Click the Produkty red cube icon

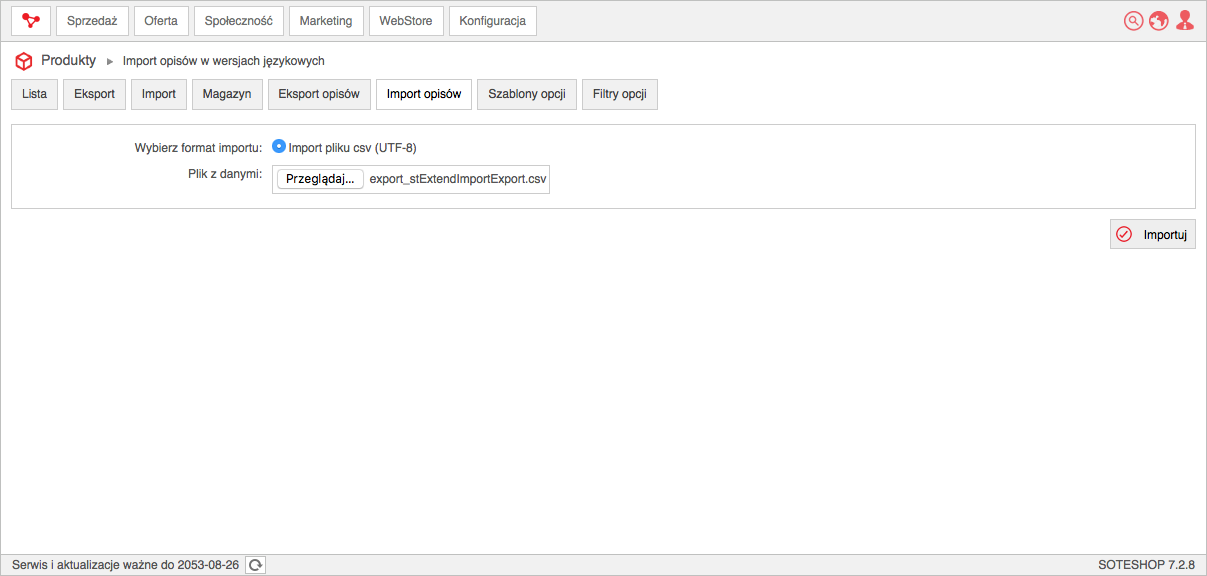(x=24, y=61)
